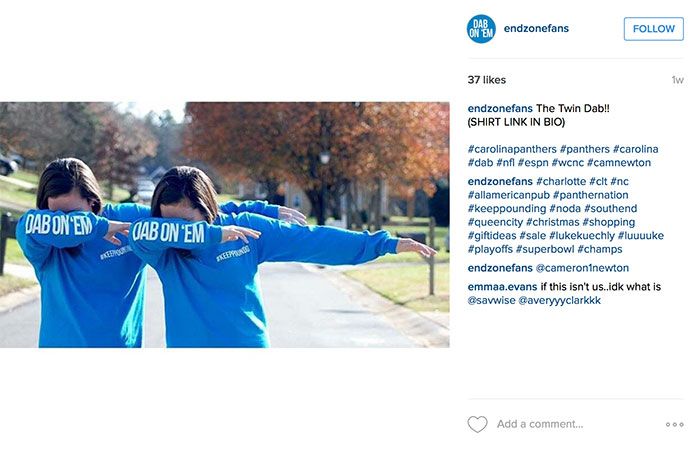700x449 pixels.
Task: Open the @savwise mention
Action: pyautogui.click(x=491, y=300)
